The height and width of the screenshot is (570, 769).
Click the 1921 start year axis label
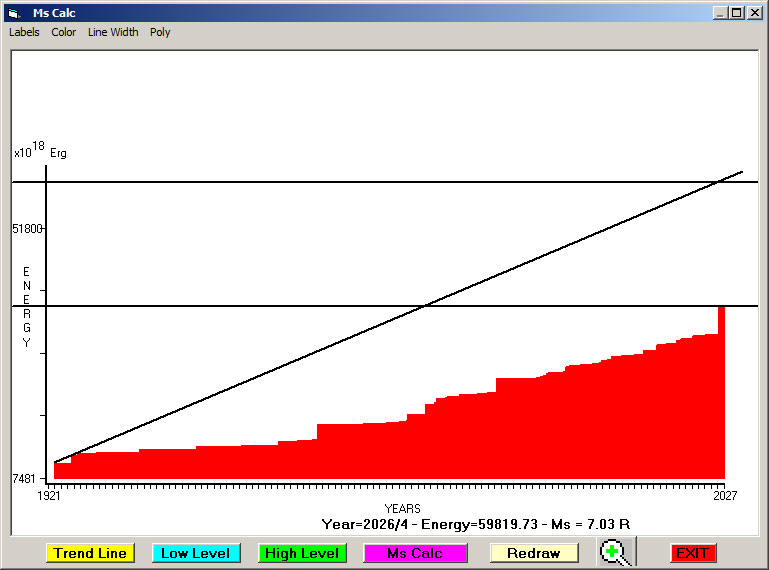49,495
